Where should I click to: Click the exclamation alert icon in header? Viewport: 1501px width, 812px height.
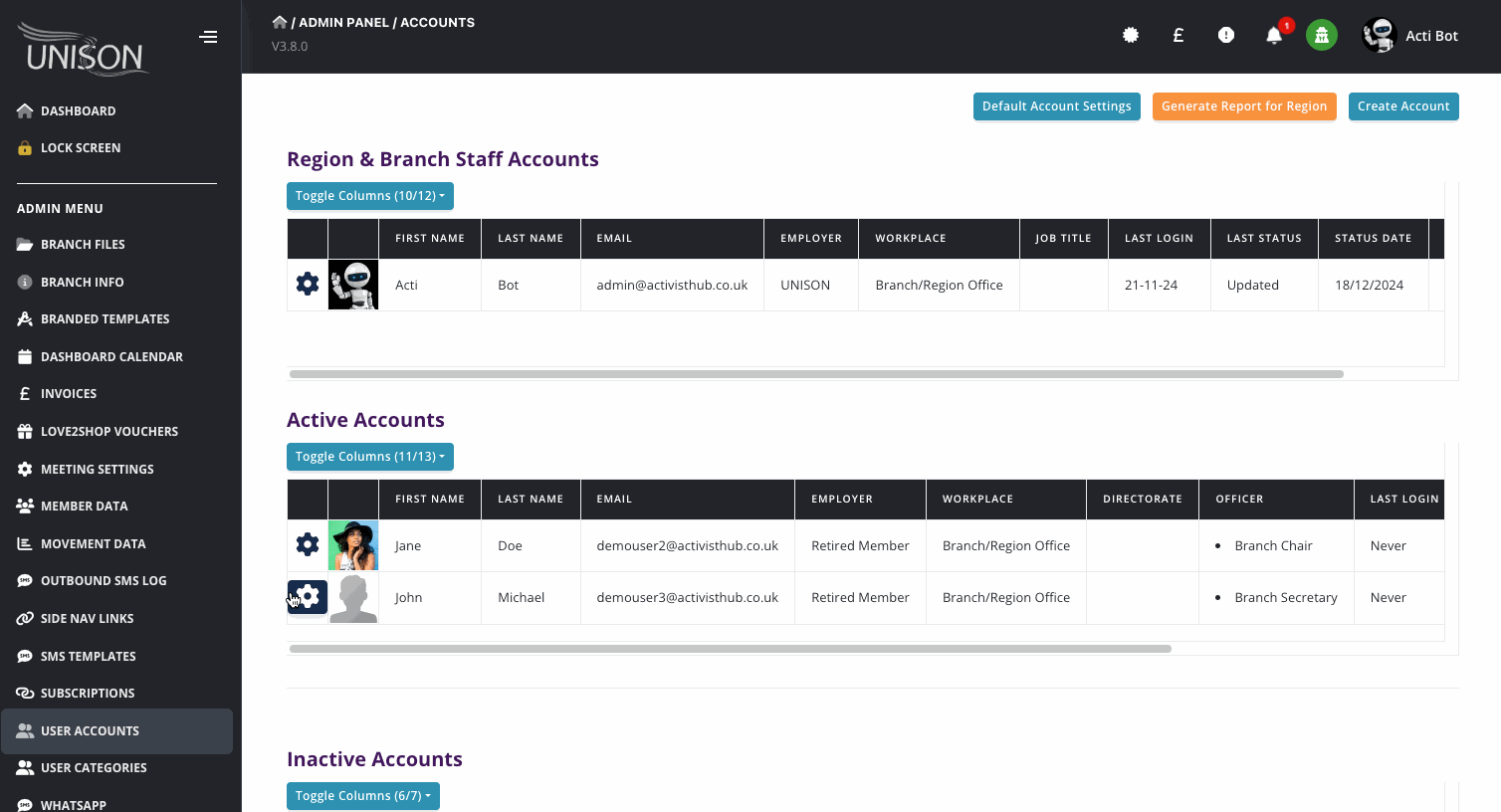click(x=1225, y=36)
